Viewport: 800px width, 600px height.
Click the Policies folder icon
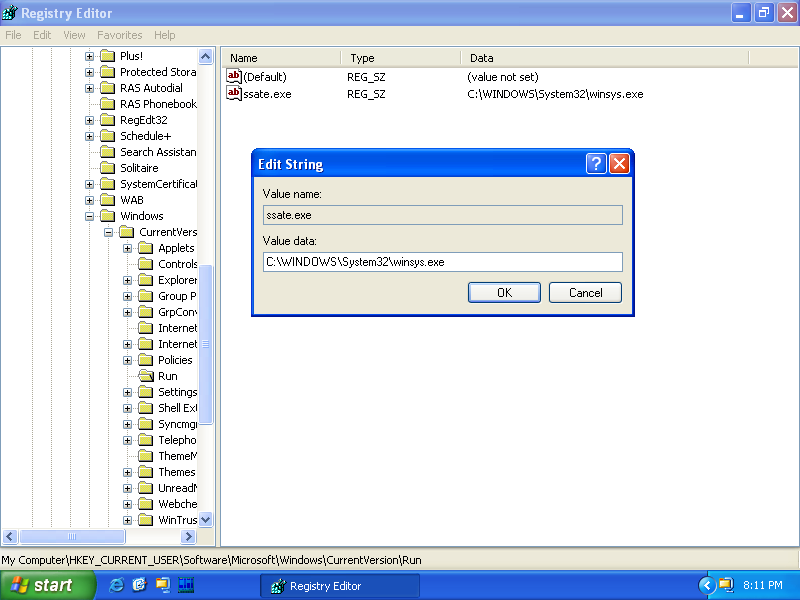coord(146,360)
